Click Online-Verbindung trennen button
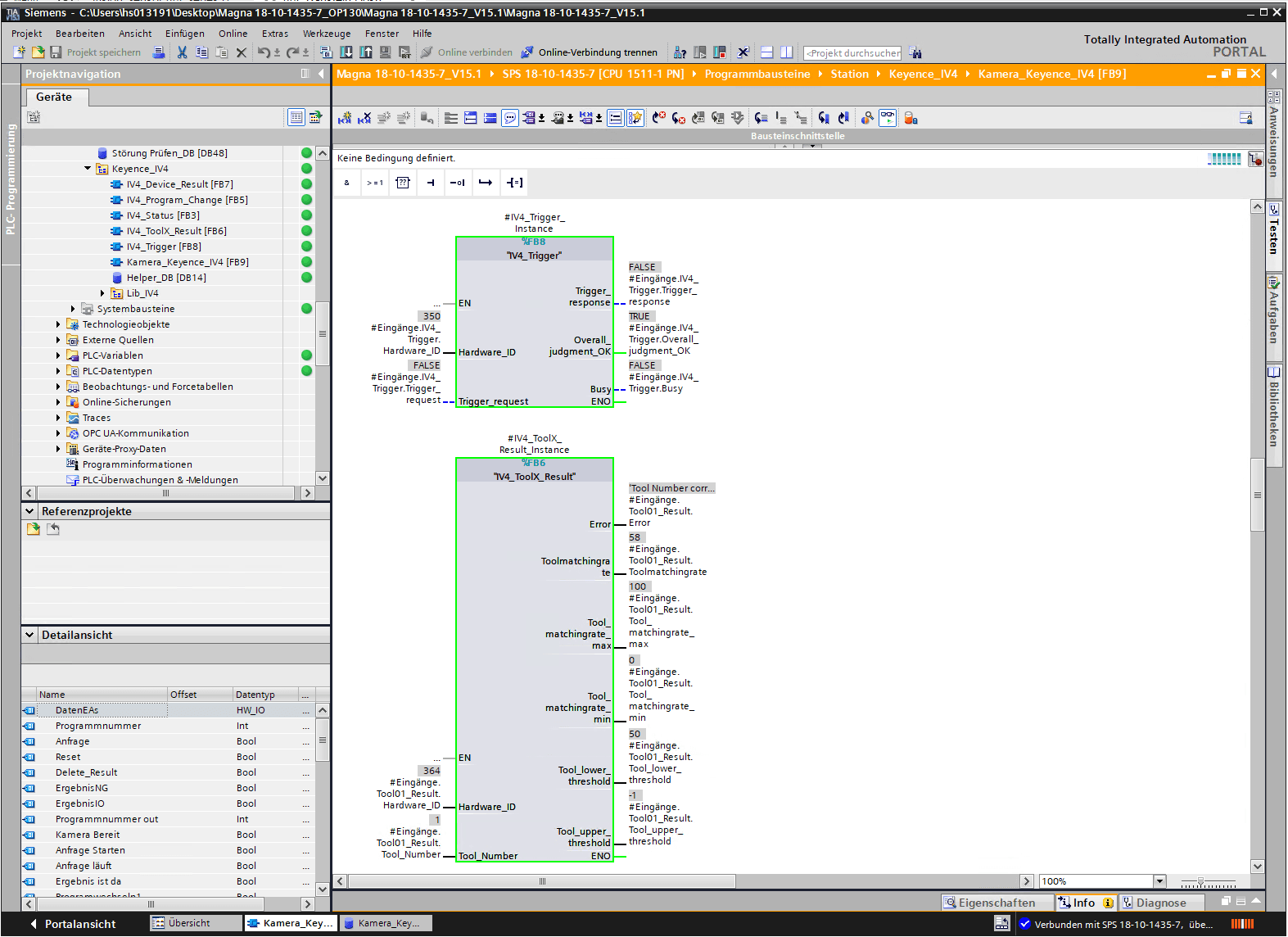The height and width of the screenshot is (937, 1288). click(x=590, y=52)
